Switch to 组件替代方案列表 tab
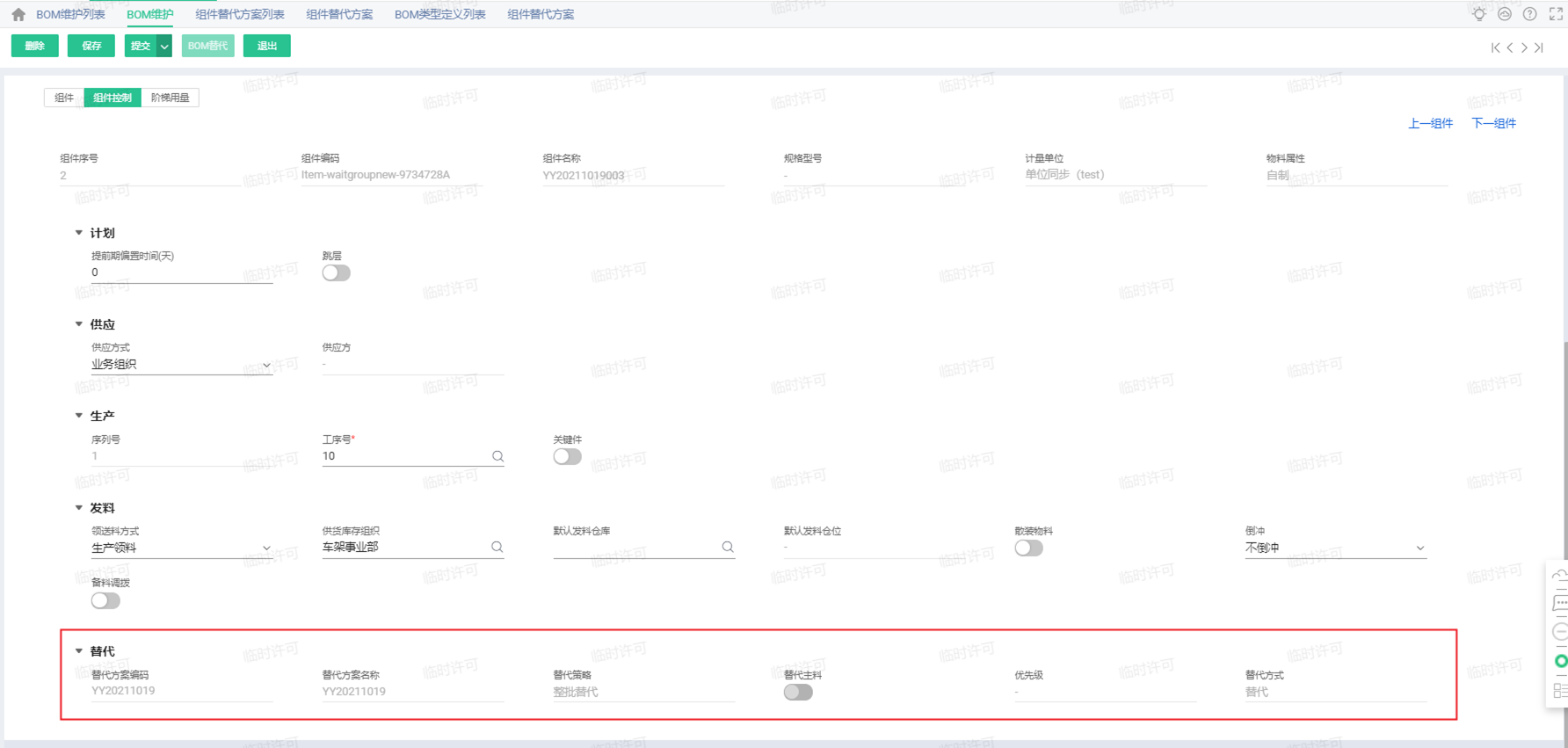 coord(240,14)
